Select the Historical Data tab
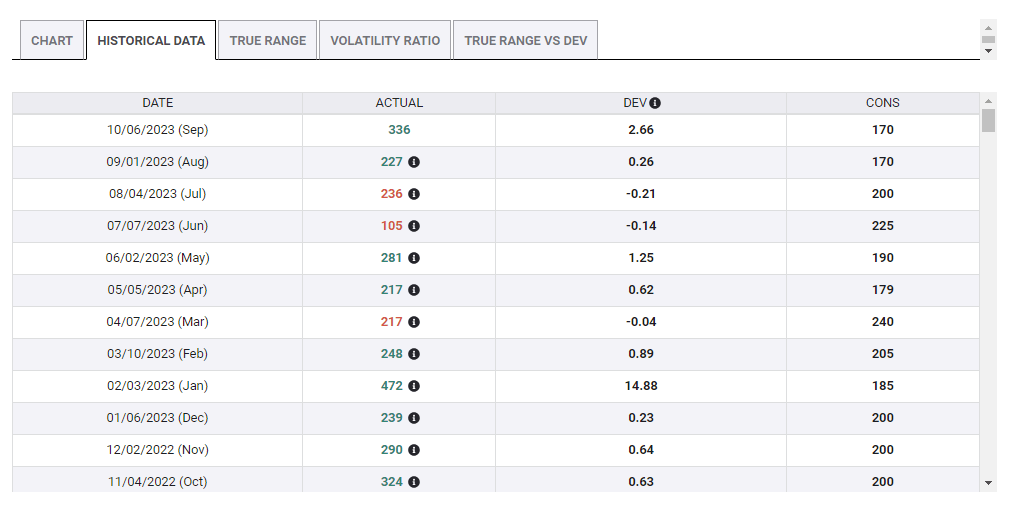 coord(151,41)
